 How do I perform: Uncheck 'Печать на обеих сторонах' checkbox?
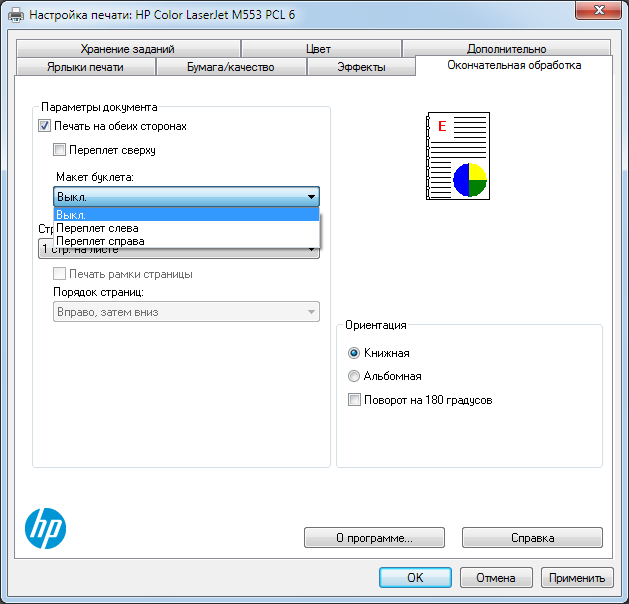click(x=44, y=126)
